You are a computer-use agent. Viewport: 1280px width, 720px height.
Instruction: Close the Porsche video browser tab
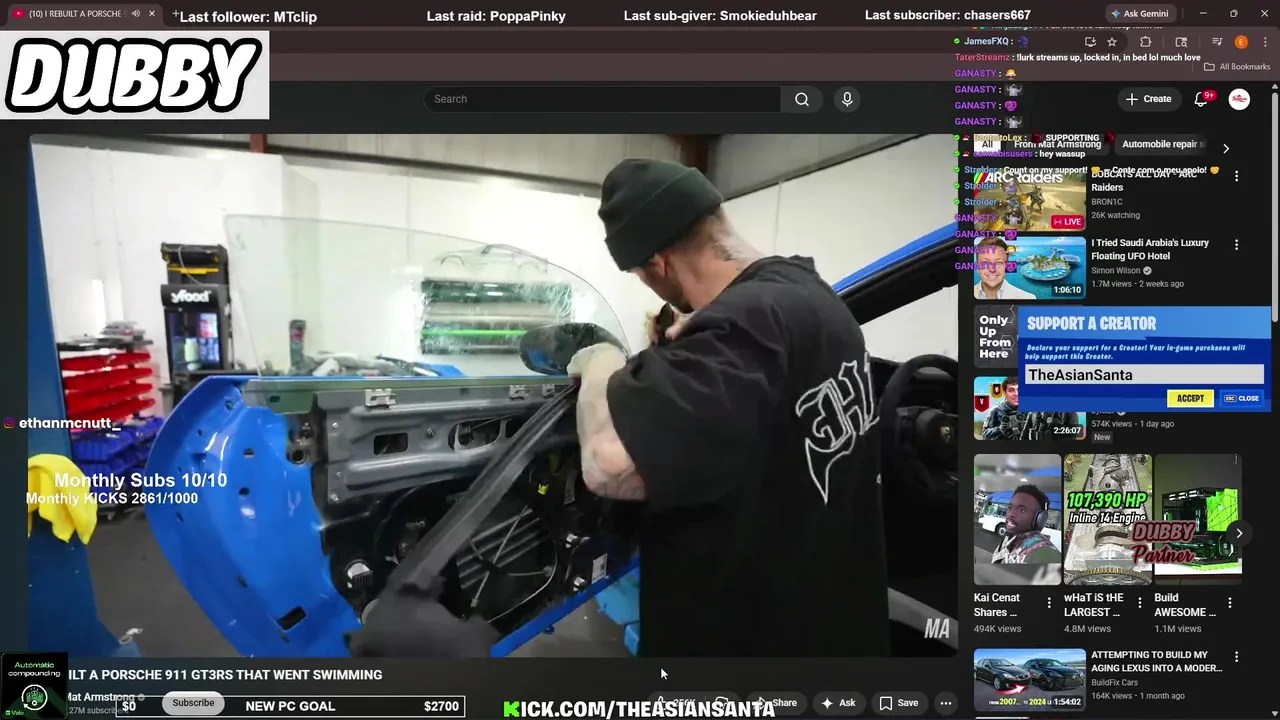(x=152, y=14)
